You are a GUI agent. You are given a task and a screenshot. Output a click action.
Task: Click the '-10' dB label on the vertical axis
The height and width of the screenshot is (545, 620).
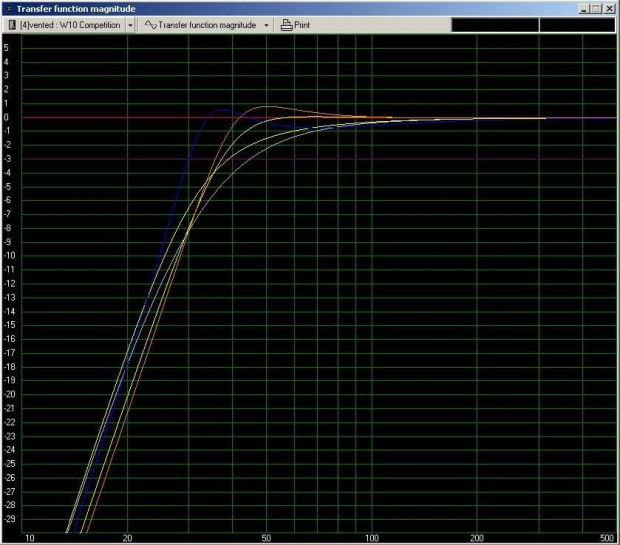coord(9,255)
